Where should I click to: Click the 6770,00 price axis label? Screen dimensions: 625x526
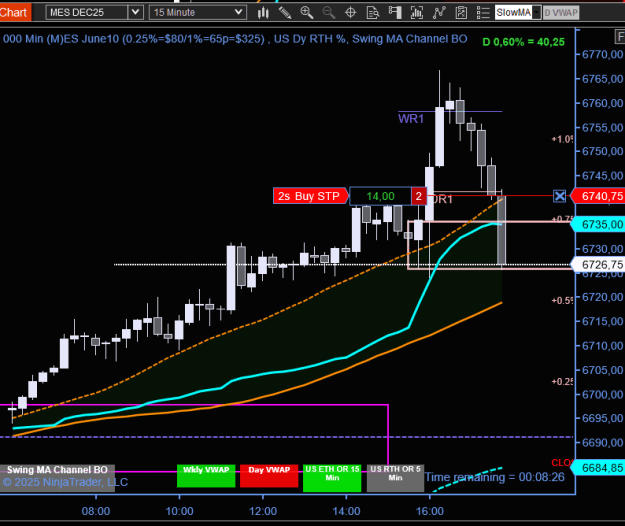click(602, 54)
